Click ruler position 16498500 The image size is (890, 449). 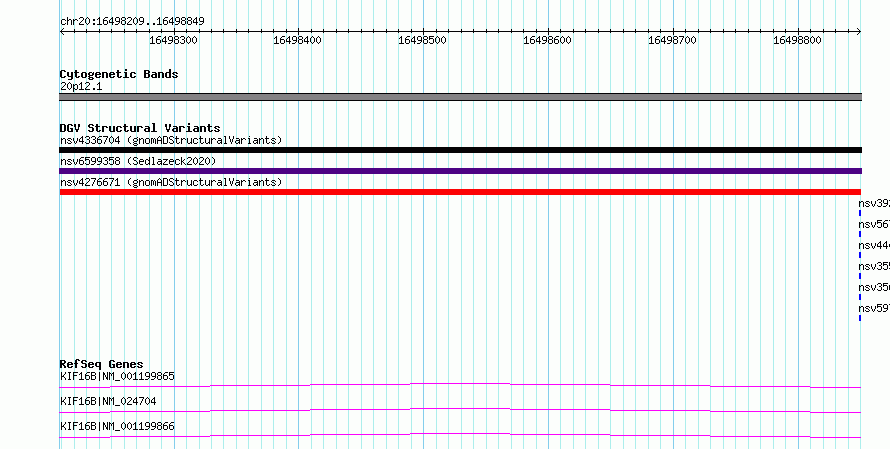coord(422,40)
